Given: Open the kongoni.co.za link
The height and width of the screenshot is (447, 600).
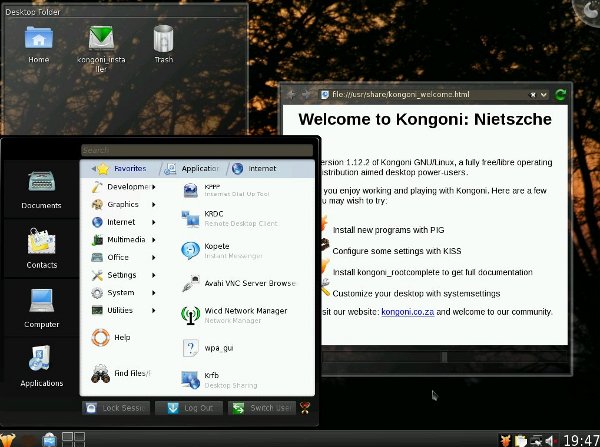Looking at the screenshot, I should click(x=408, y=312).
